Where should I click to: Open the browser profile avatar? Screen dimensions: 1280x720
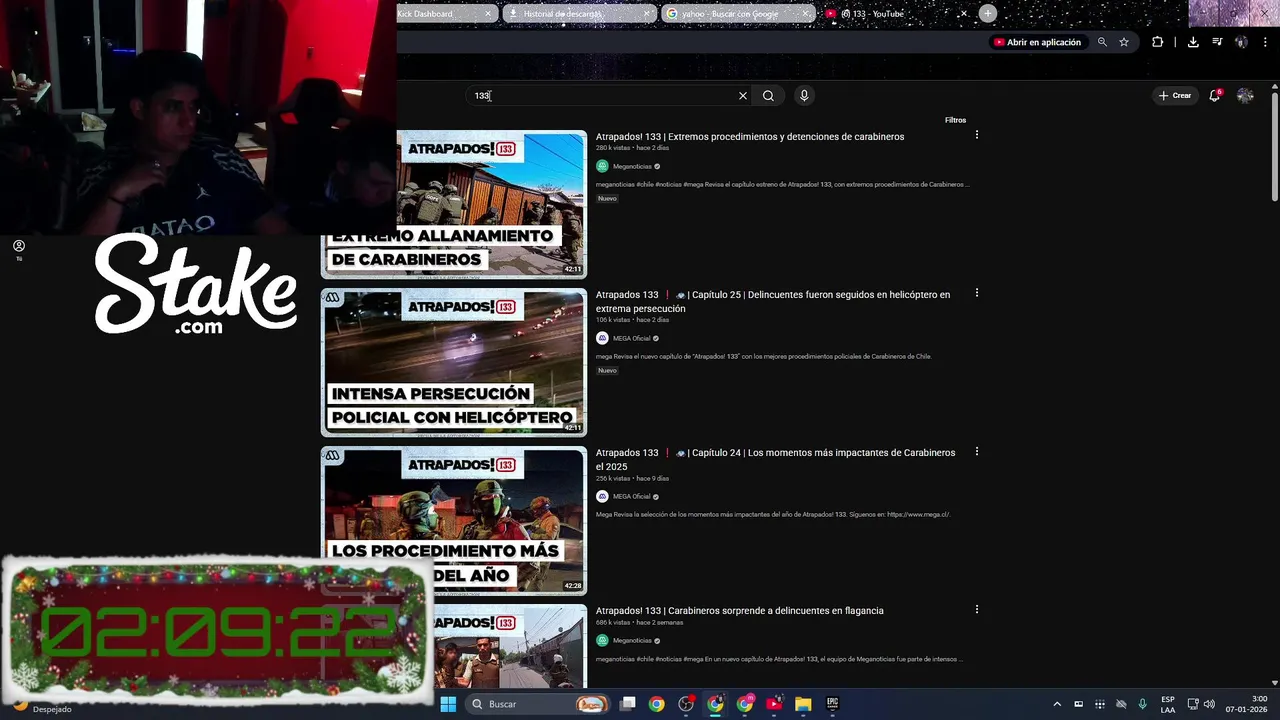(1241, 42)
